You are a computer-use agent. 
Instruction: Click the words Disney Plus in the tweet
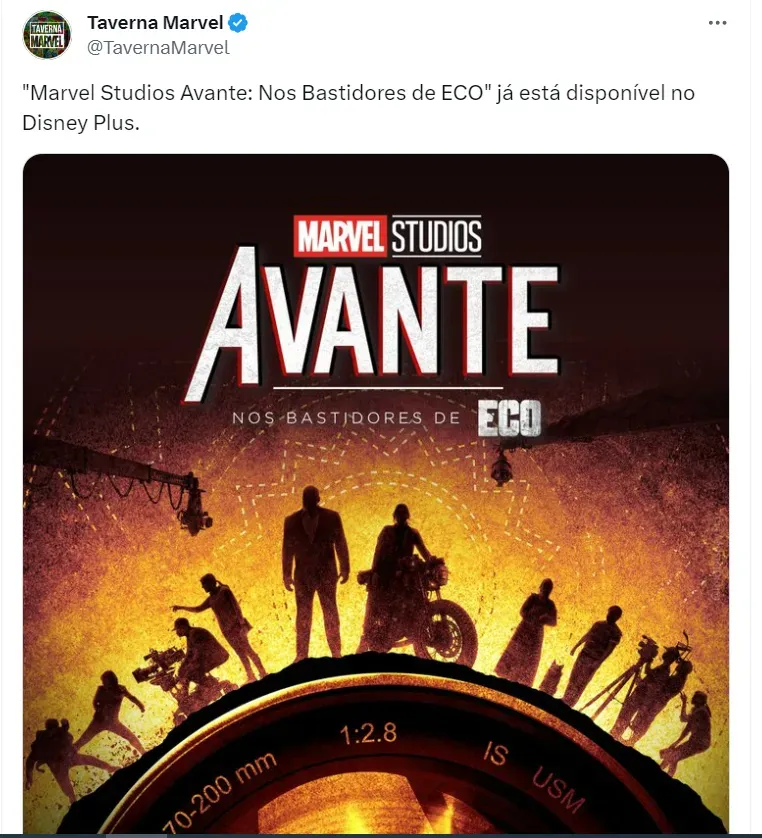coord(81,123)
